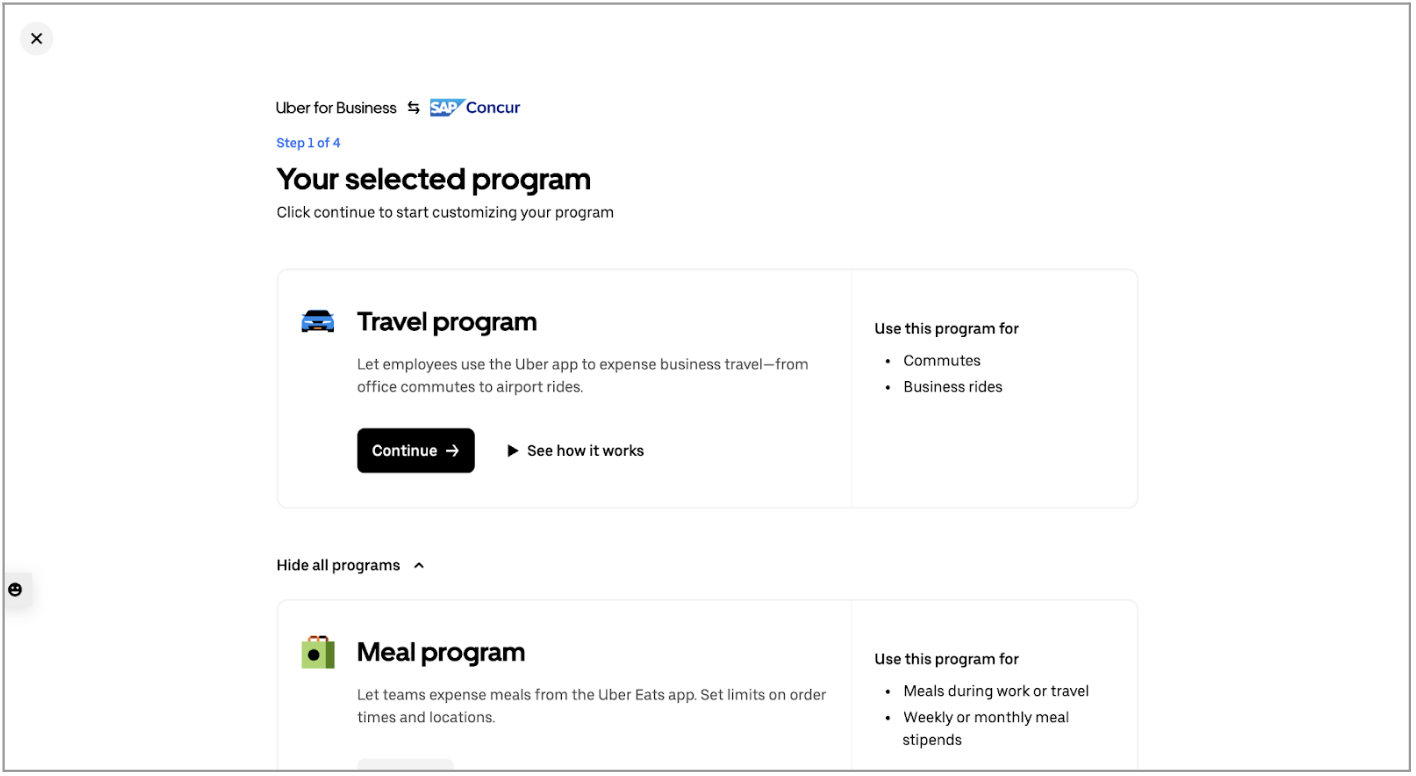
Task: Click the chevron next to Hide all programs
Action: pos(418,564)
